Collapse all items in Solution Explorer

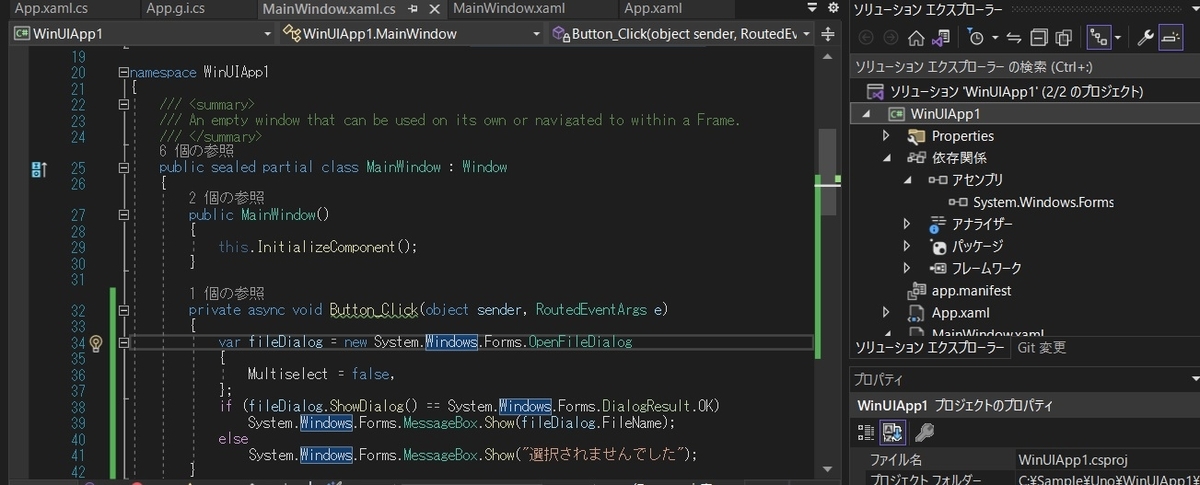point(1038,38)
